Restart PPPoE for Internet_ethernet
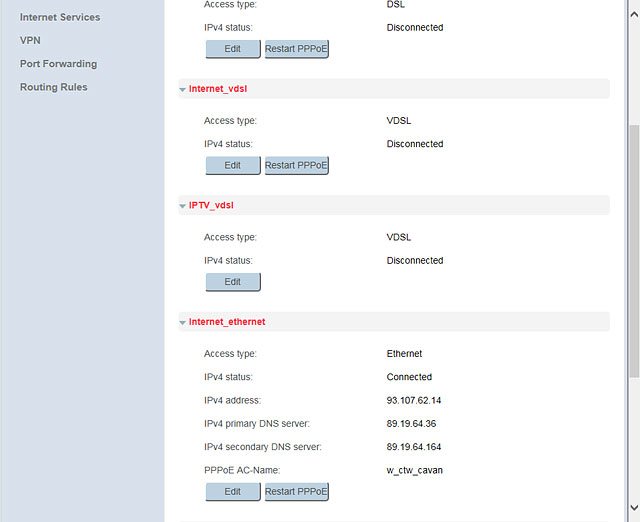 click(296, 491)
